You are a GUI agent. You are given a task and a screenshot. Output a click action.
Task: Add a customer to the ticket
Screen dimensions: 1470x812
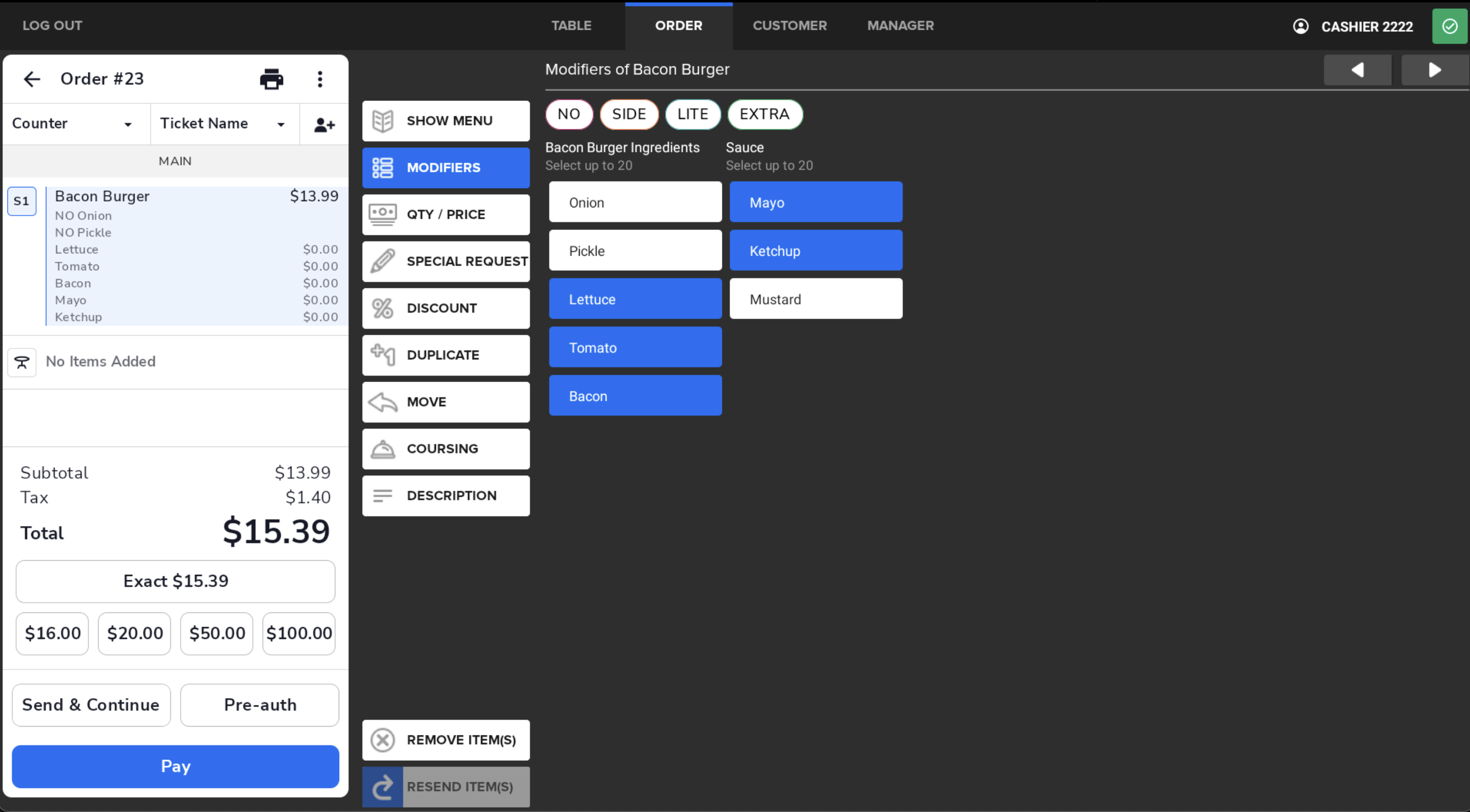click(x=324, y=124)
